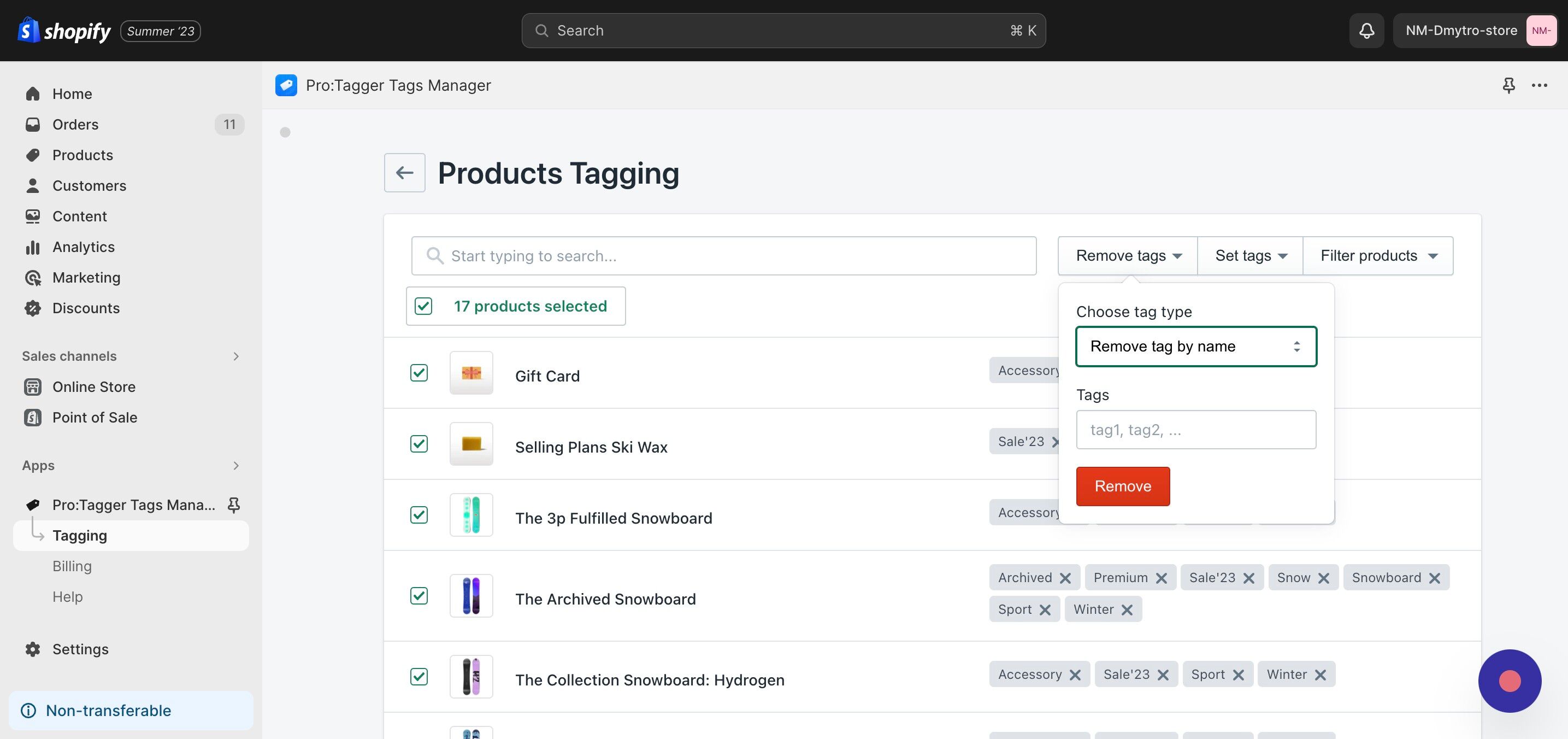Click the Shopify logo
1568x739 pixels.
pos(64,31)
